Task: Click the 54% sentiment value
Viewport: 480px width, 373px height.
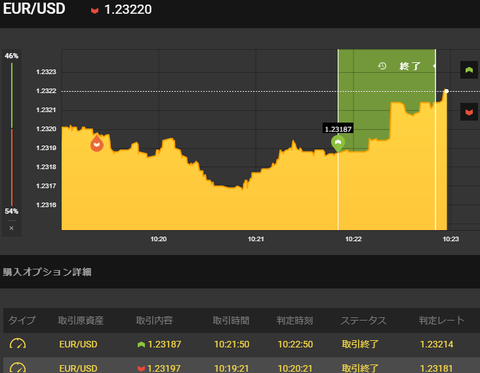Action: [11, 211]
